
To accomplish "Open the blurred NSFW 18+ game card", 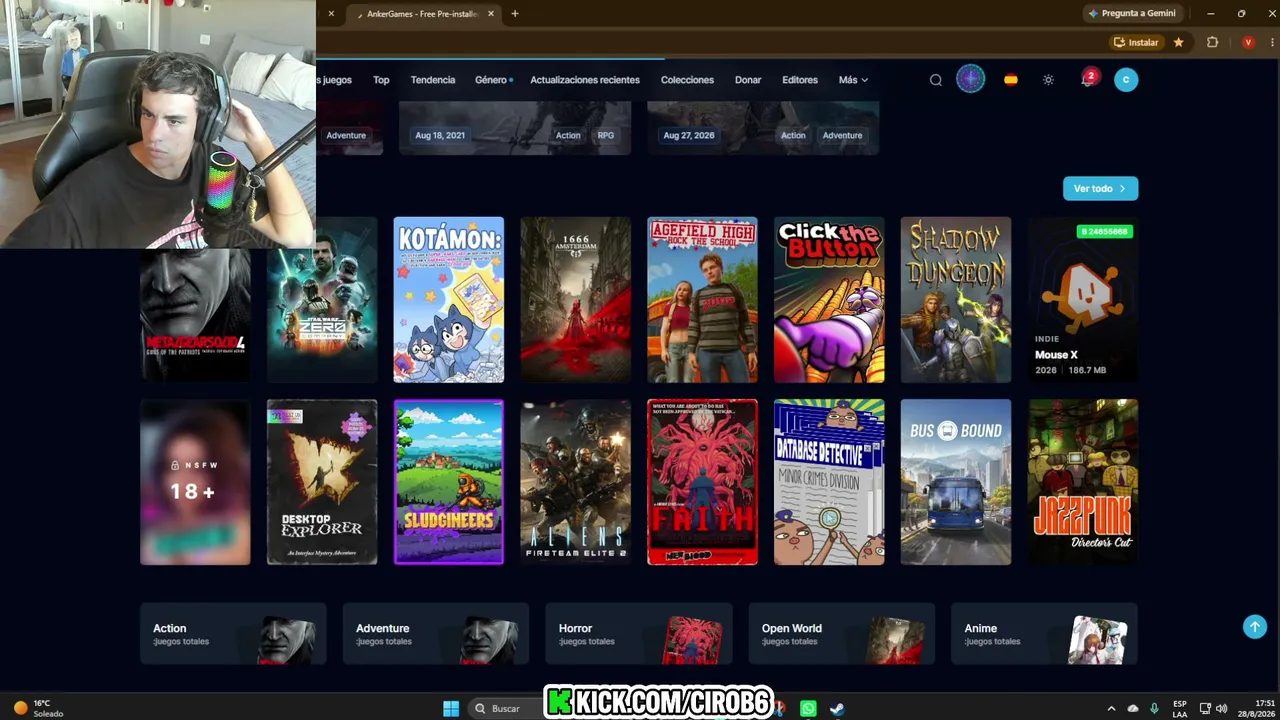I will pos(195,482).
